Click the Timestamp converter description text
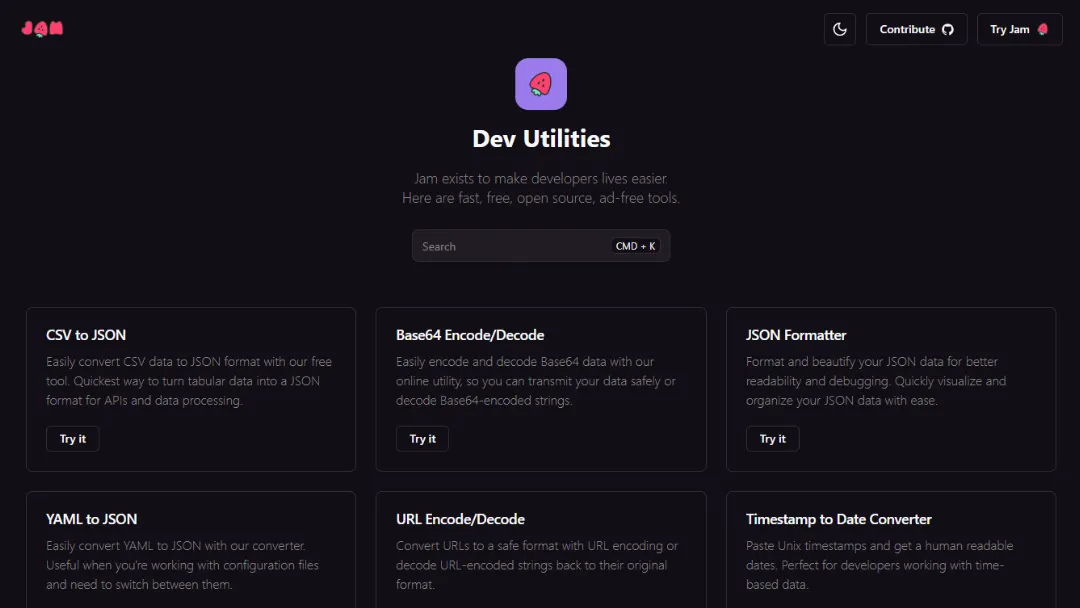 (880, 565)
